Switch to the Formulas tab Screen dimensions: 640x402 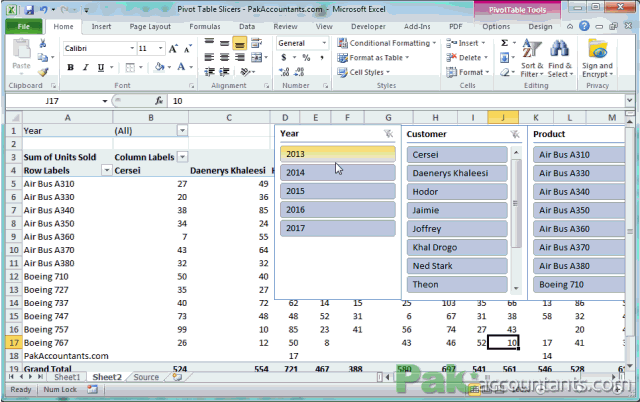pos(205,27)
